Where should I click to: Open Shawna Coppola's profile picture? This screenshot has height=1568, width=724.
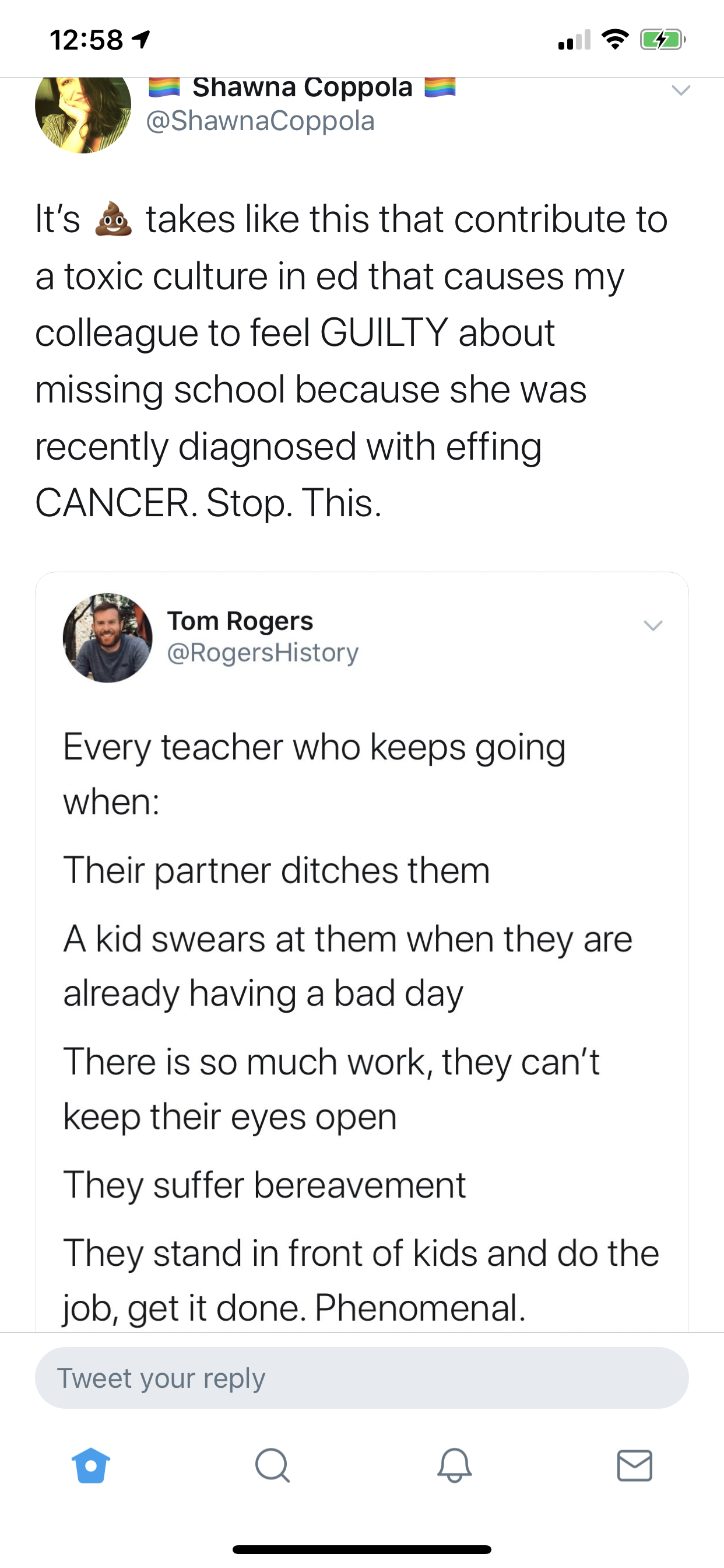(x=83, y=113)
